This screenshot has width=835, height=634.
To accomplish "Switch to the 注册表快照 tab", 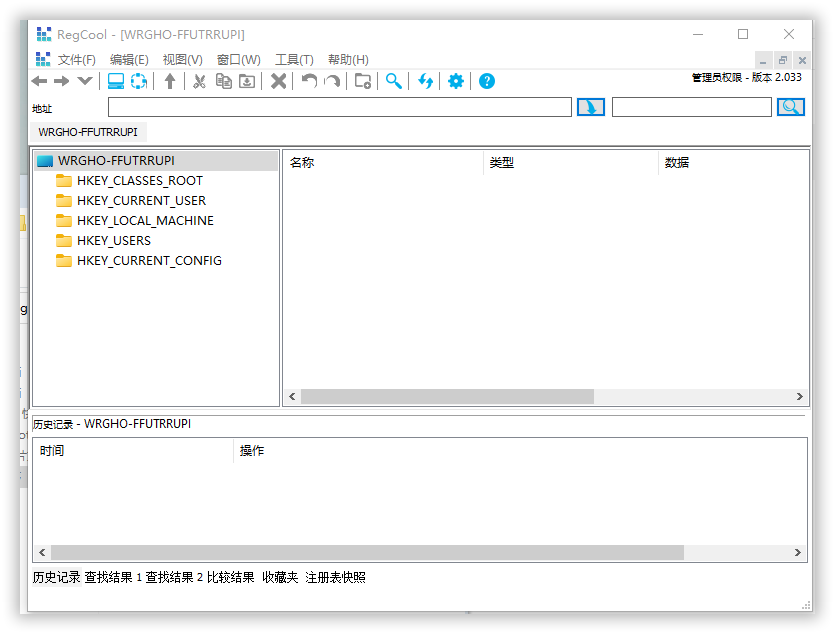I will pyautogui.click(x=335, y=578).
